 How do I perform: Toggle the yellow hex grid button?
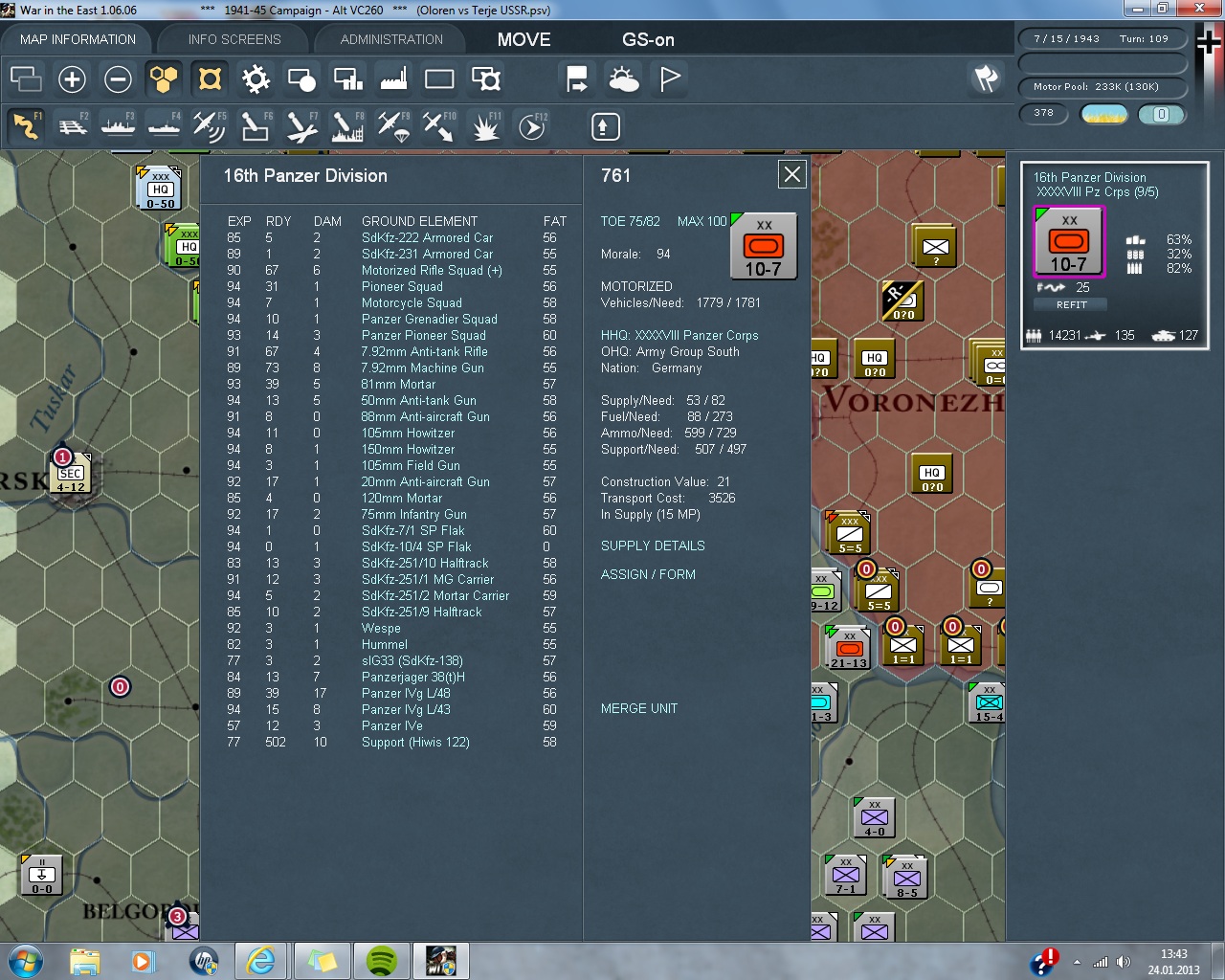(x=164, y=78)
